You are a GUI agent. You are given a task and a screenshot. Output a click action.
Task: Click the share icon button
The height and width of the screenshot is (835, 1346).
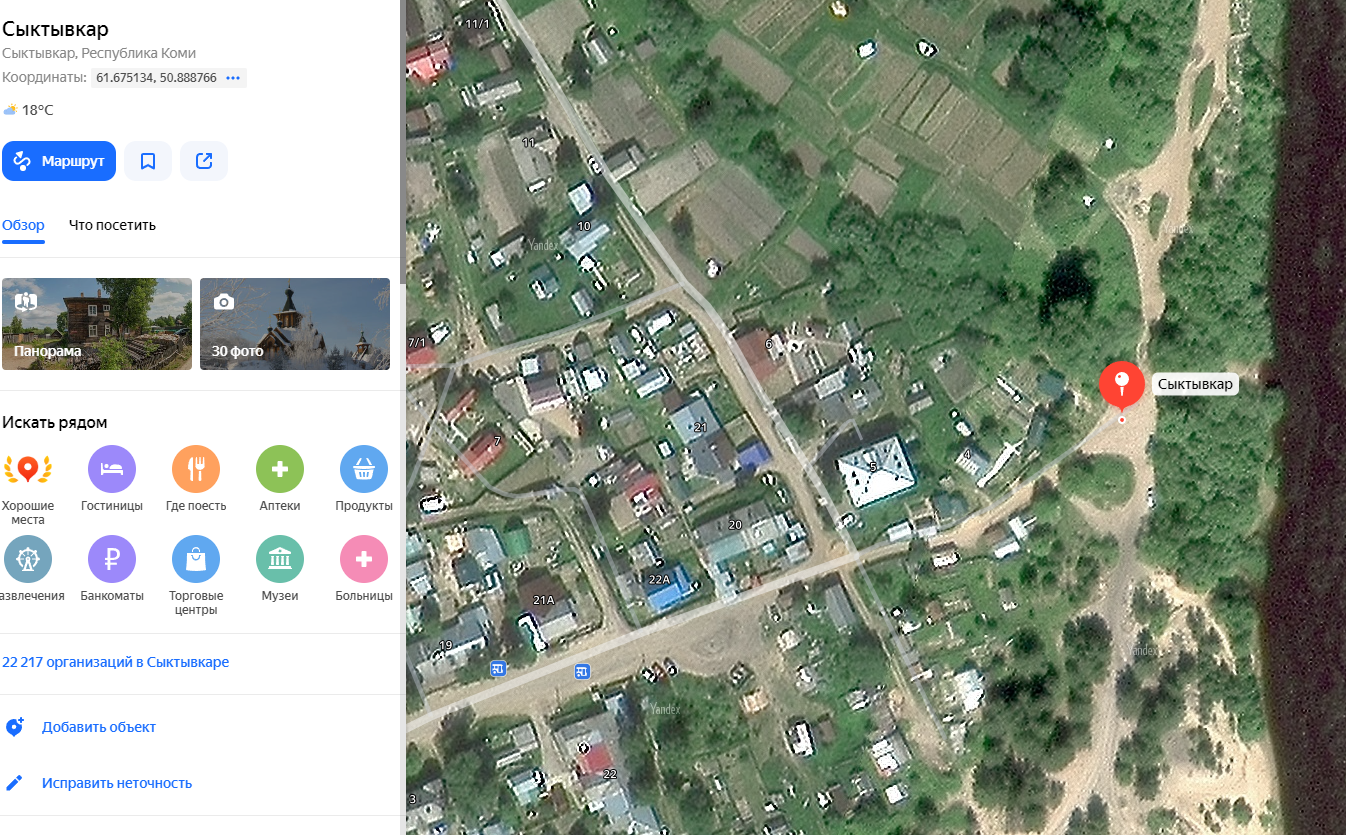[x=204, y=161]
